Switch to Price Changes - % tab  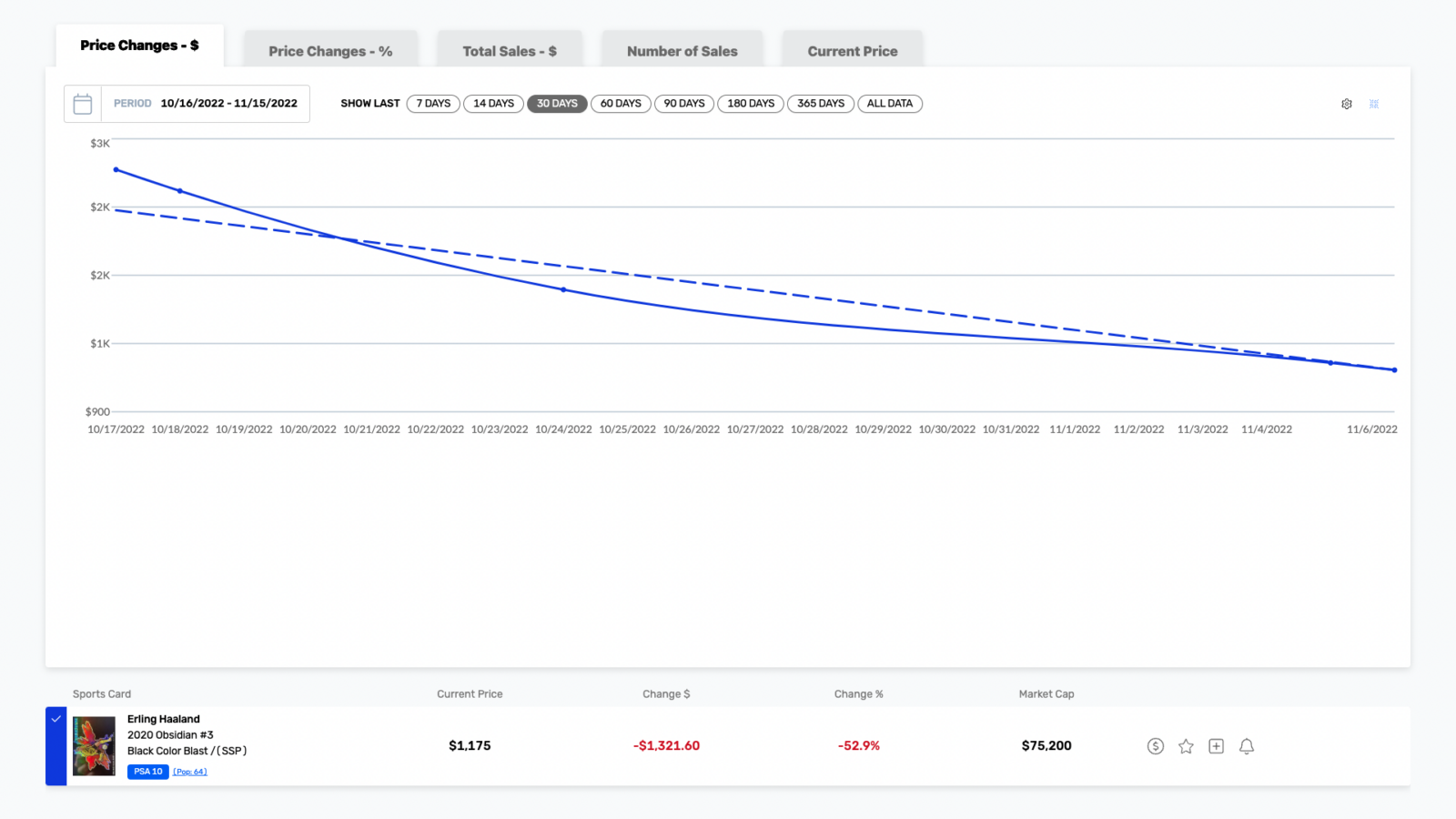pos(330,51)
